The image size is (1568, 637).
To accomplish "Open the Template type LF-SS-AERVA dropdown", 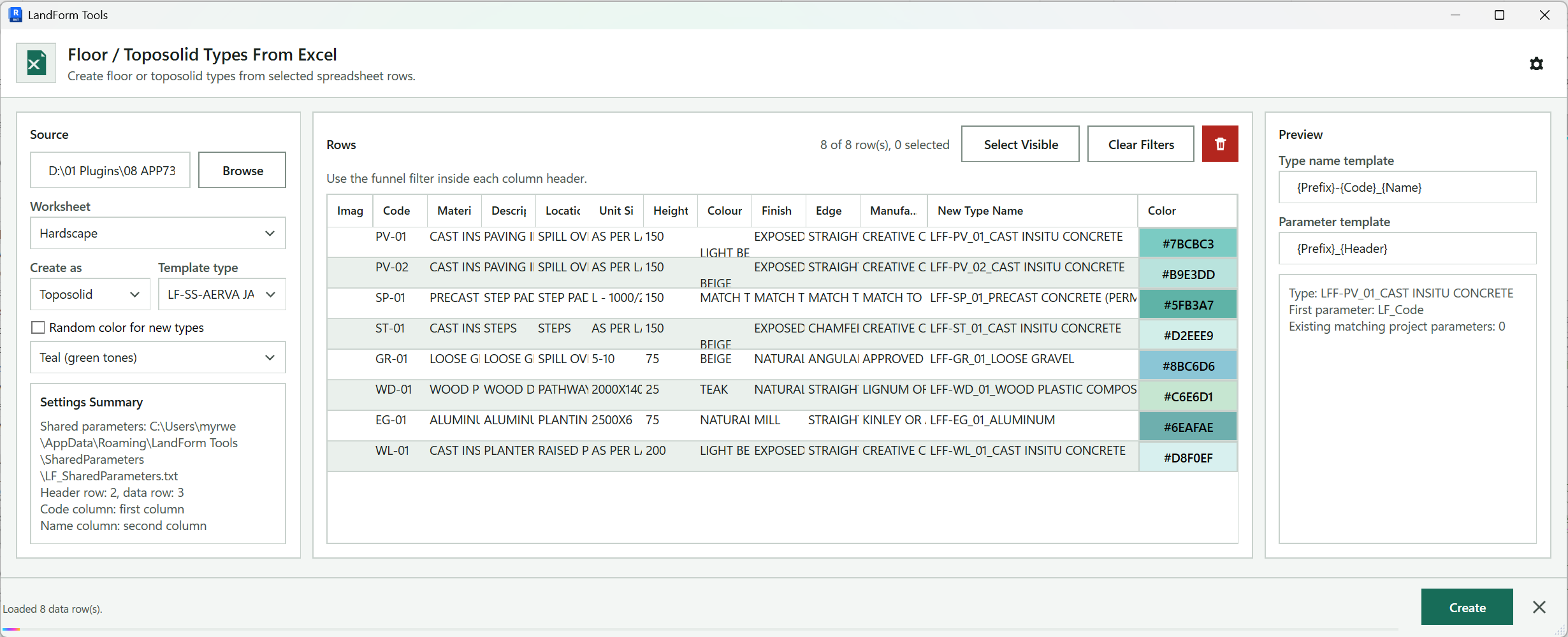I will click(x=222, y=294).
